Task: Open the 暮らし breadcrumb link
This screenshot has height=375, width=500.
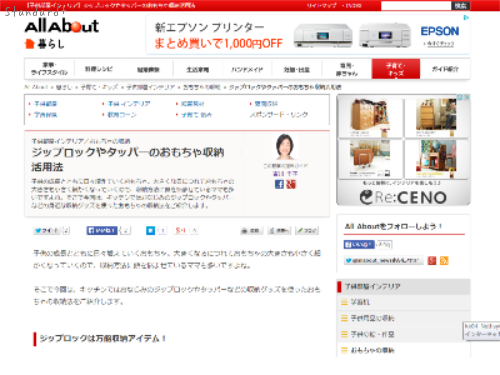Action: 63,87
